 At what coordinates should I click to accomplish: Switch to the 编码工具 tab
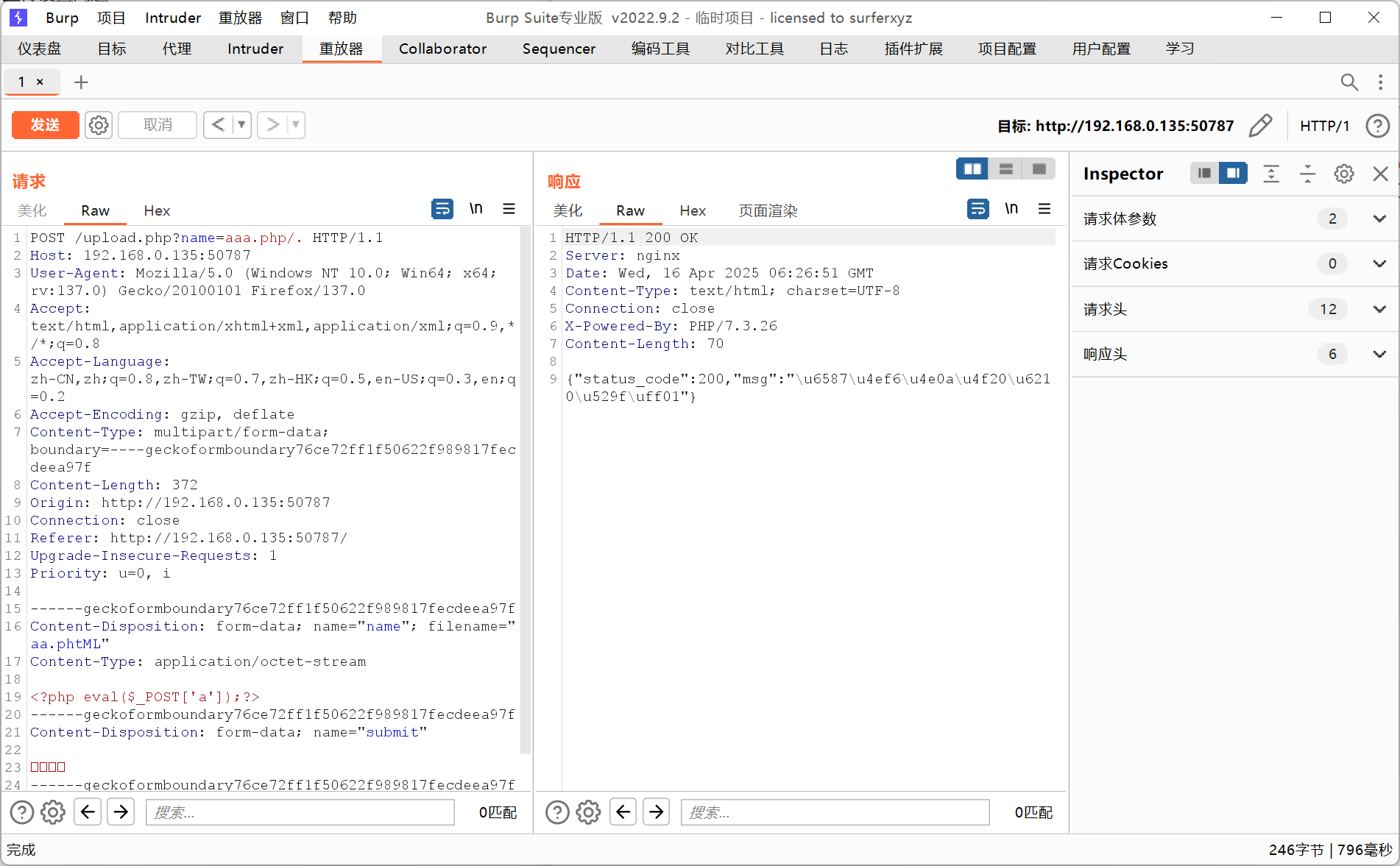[660, 49]
